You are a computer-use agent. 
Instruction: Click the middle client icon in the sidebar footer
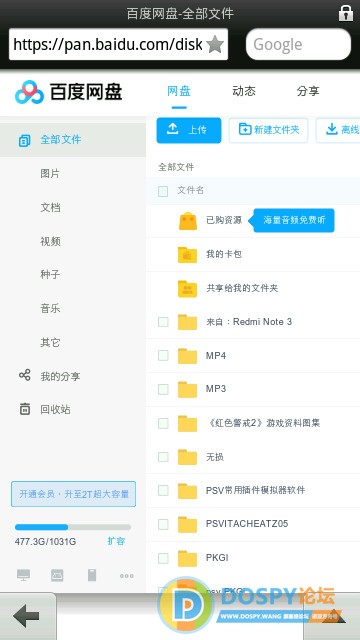point(57,575)
